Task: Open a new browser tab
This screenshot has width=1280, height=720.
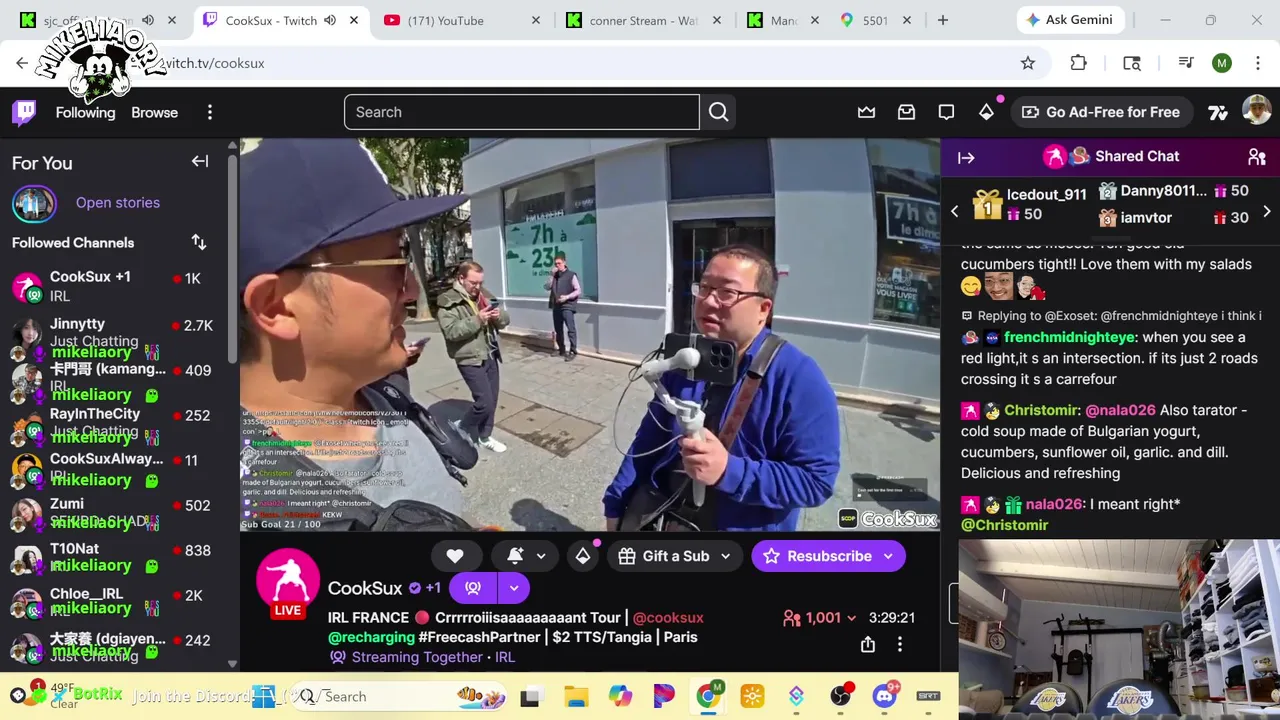Action: tap(942, 20)
